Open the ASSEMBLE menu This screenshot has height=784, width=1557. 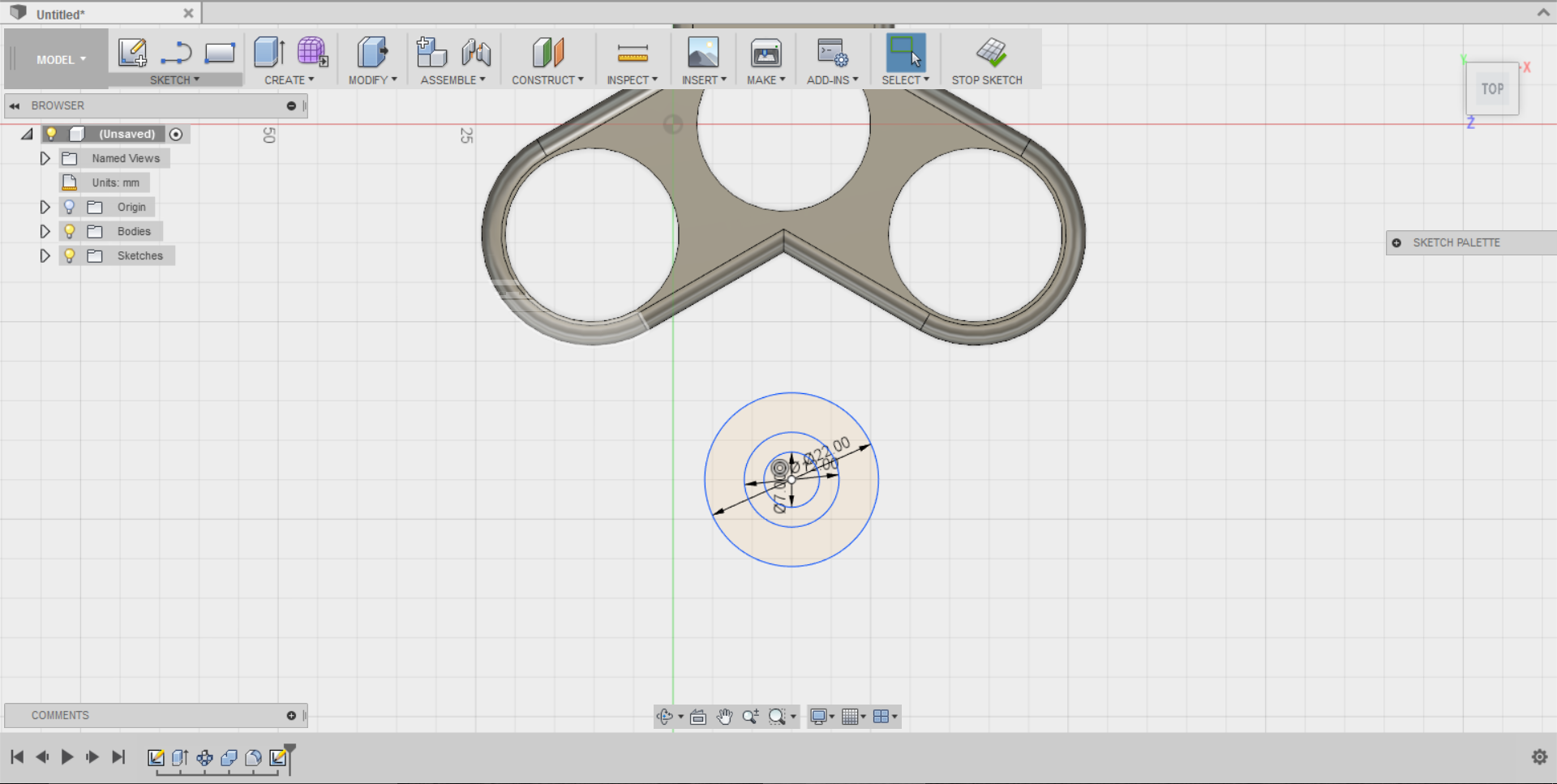coord(453,80)
